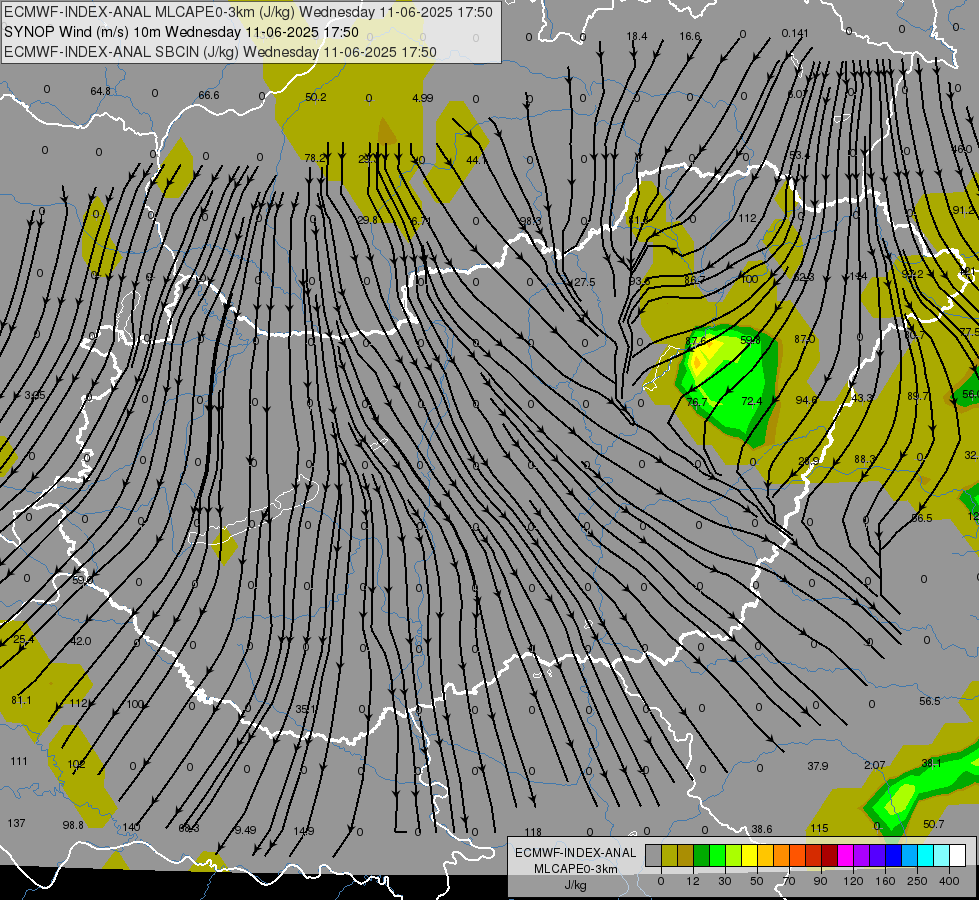Click the map value 76.7
Screen dimensions: 979x900
click(x=697, y=402)
